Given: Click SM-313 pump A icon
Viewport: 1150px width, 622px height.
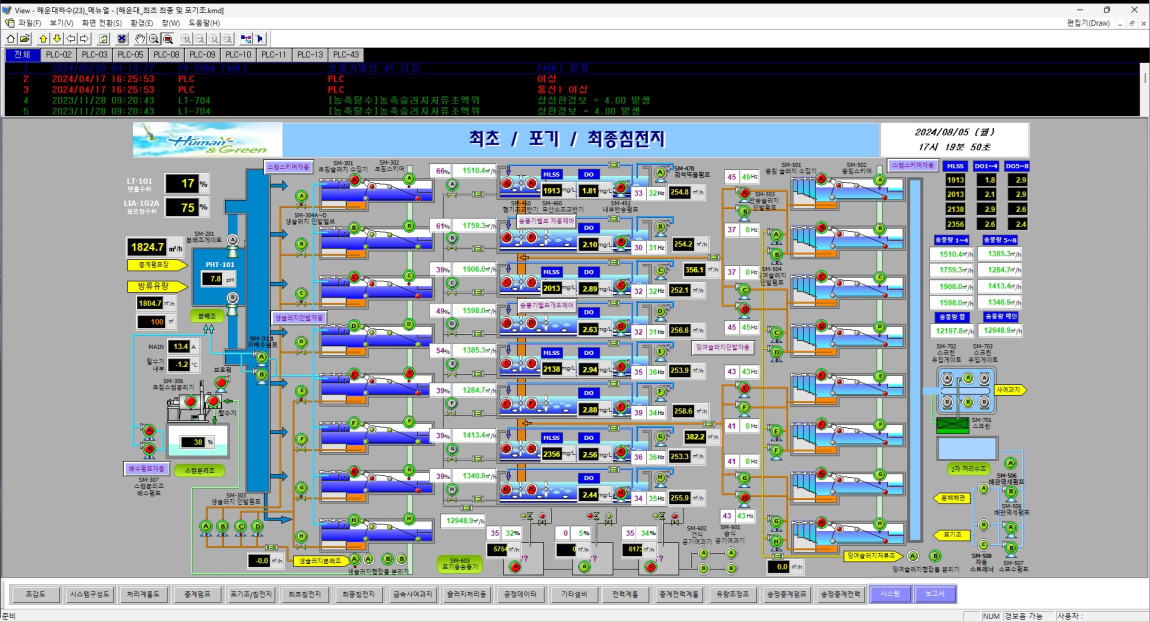Looking at the screenshot, I should pos(261,357).
